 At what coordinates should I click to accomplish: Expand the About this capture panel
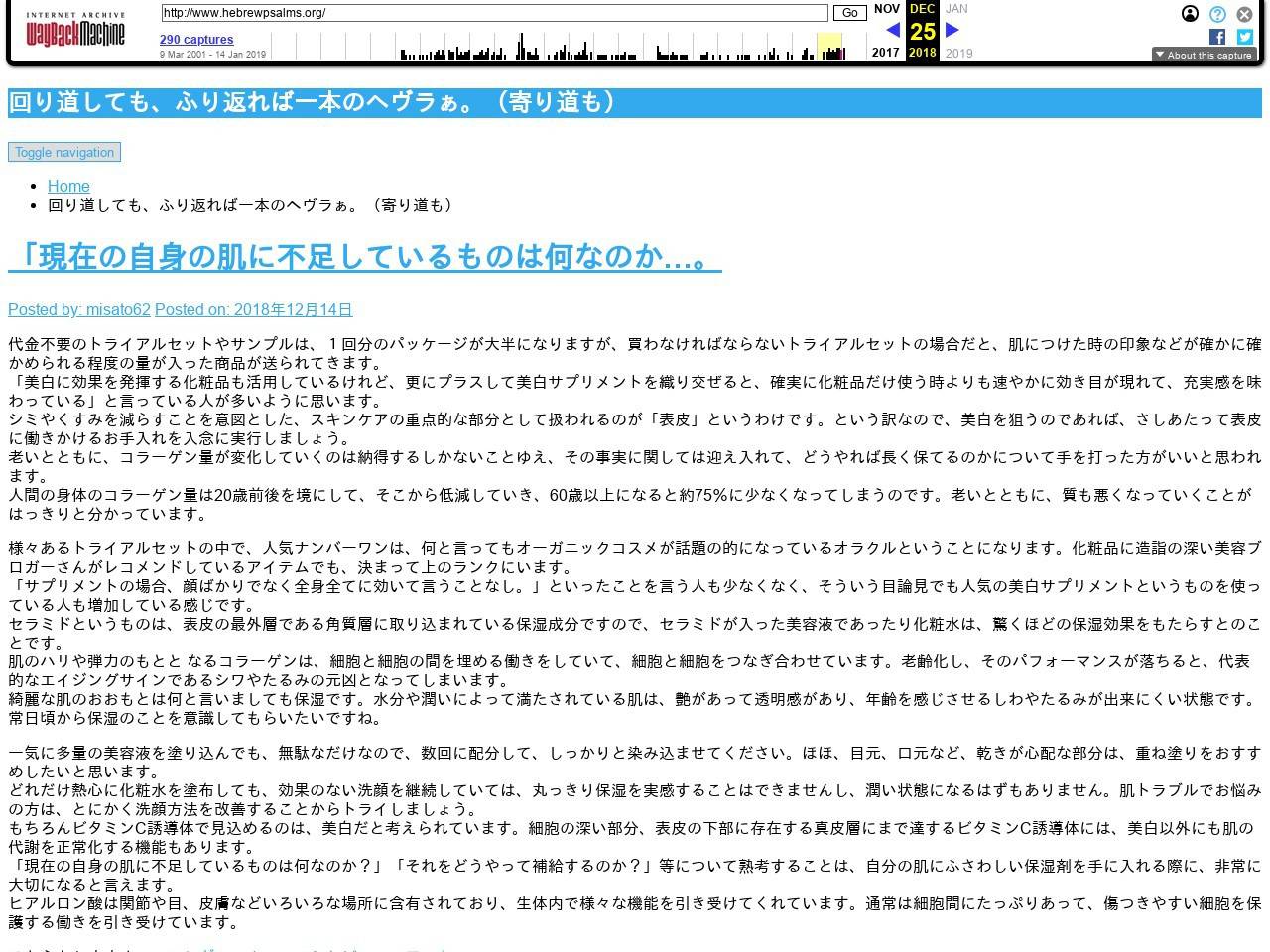(1203, 55)
